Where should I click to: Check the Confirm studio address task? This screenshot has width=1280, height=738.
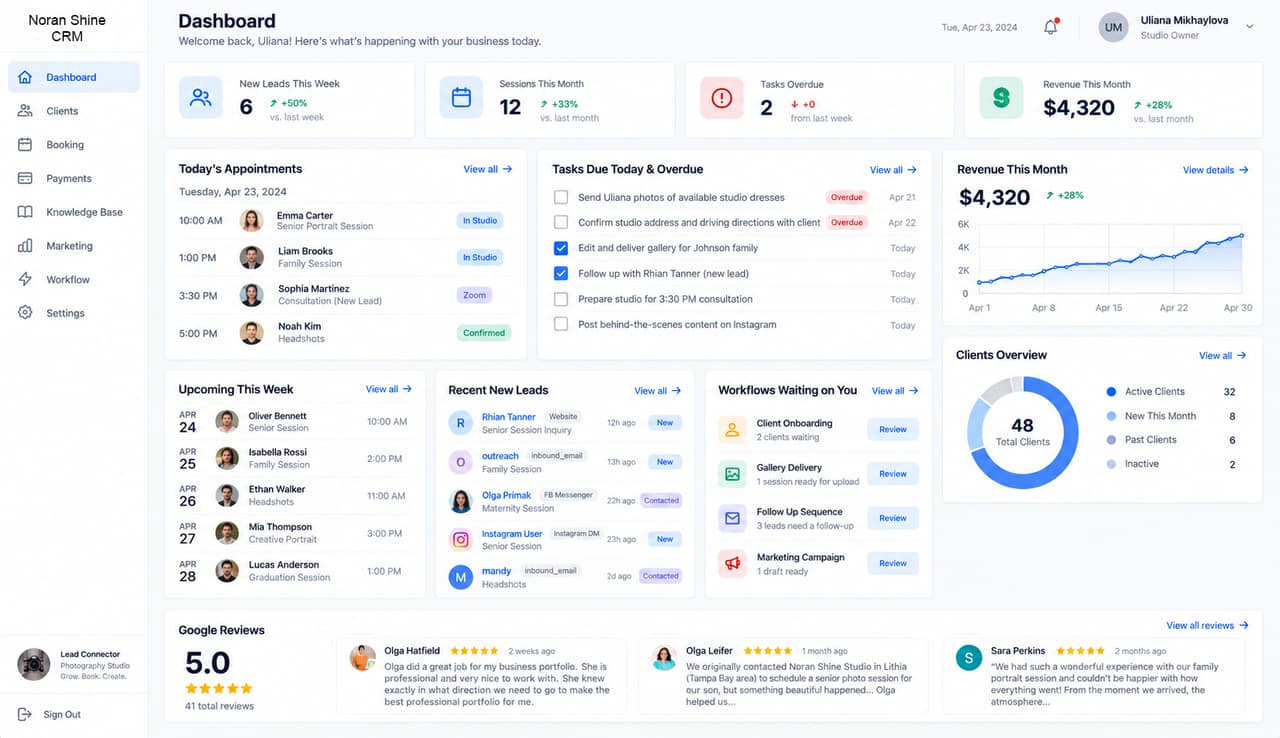click(x=561, y=222)
